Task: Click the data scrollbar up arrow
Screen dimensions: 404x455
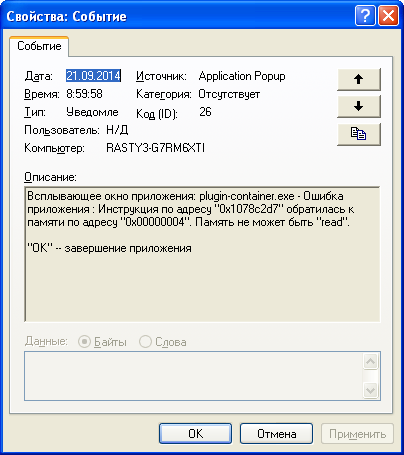Action: coord(371,362)
